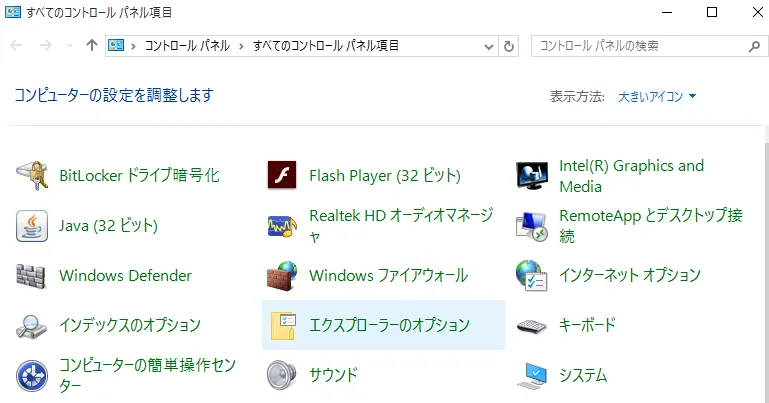Open the システム text link
This screenshot has width=769, height=403.
(x=583, y=376)
